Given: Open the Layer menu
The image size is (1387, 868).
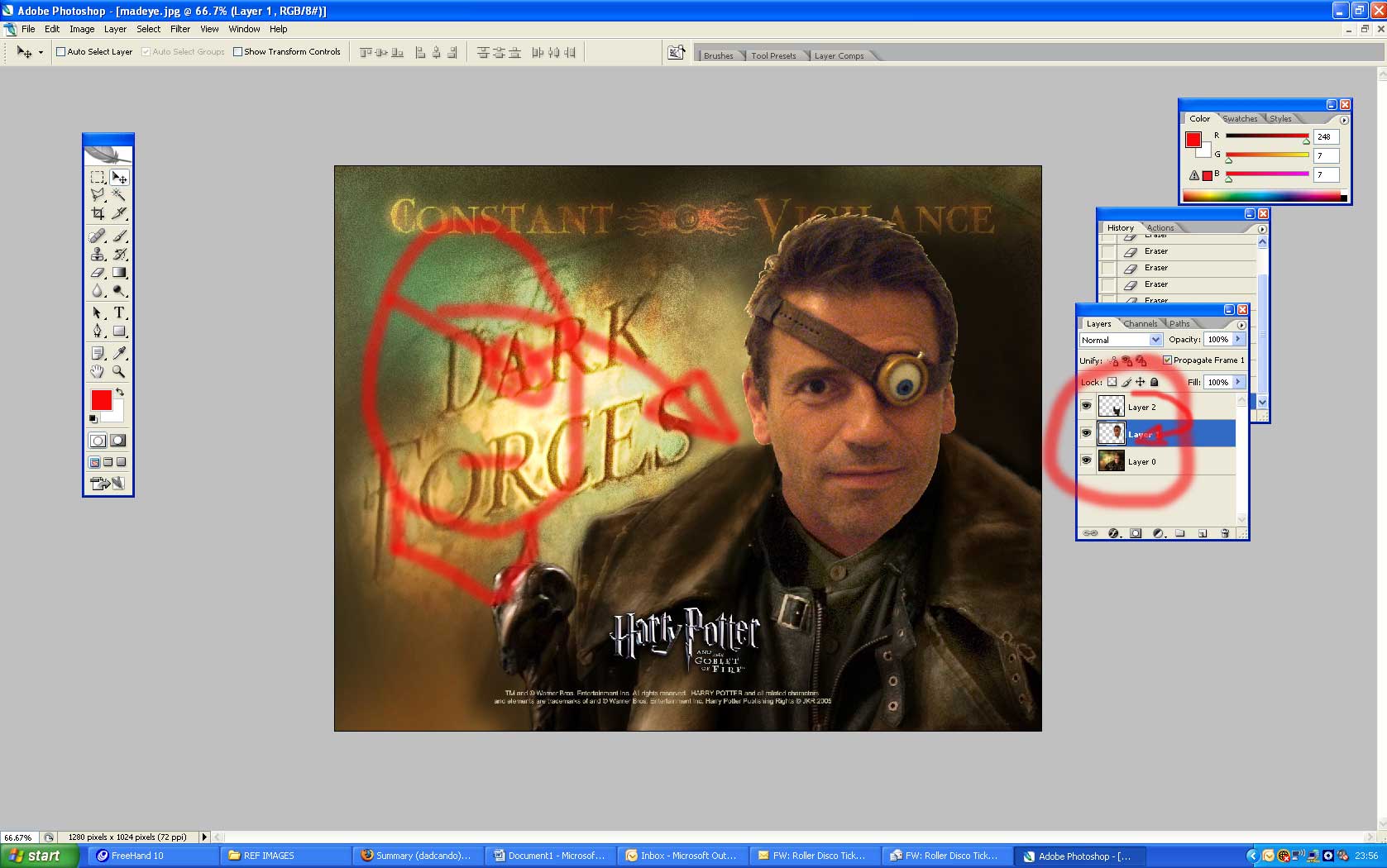Looking at the screenshot, I should pyautogui.click(x=115, y=29).
